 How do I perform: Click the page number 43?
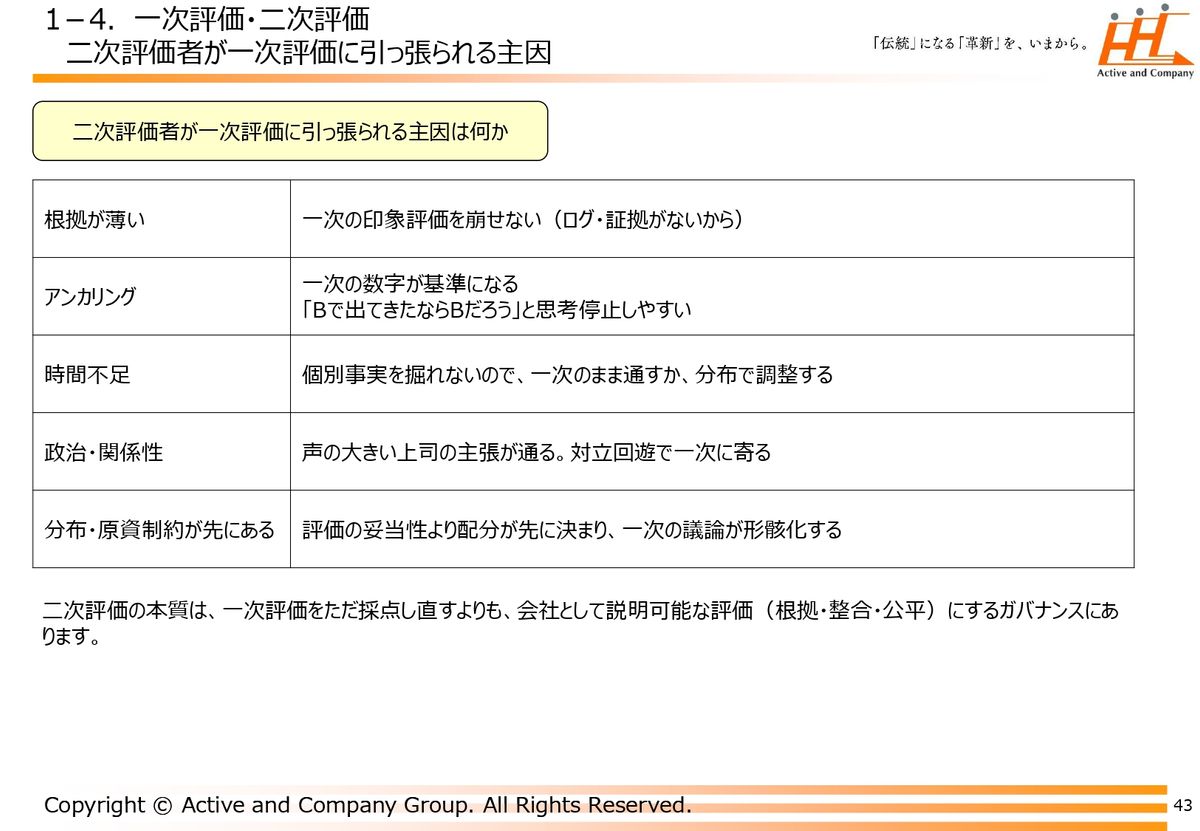(1183, 806)
